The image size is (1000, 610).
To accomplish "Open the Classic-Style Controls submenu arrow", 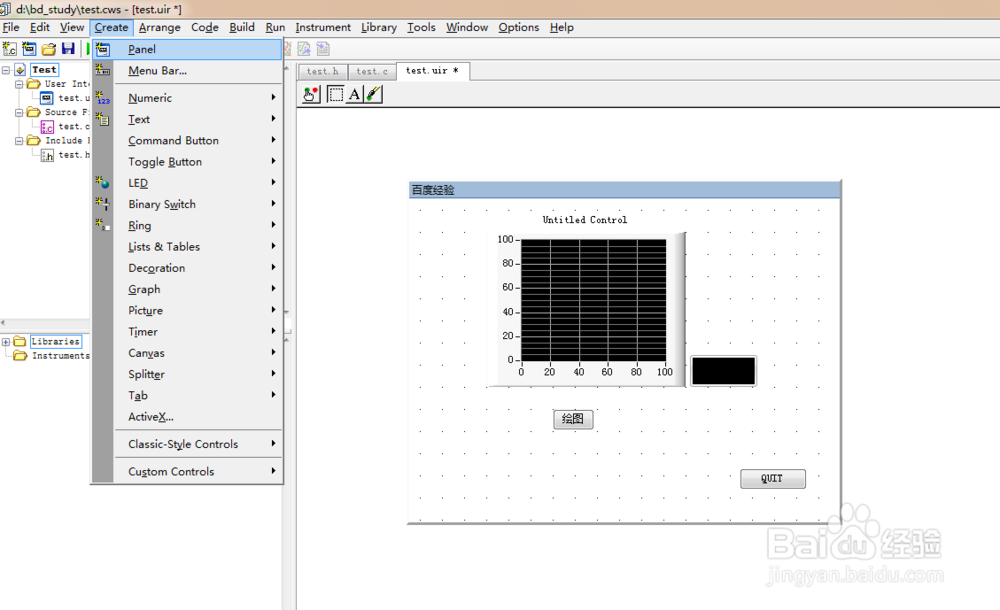I will pyautogui.click(x=273, y=443).
